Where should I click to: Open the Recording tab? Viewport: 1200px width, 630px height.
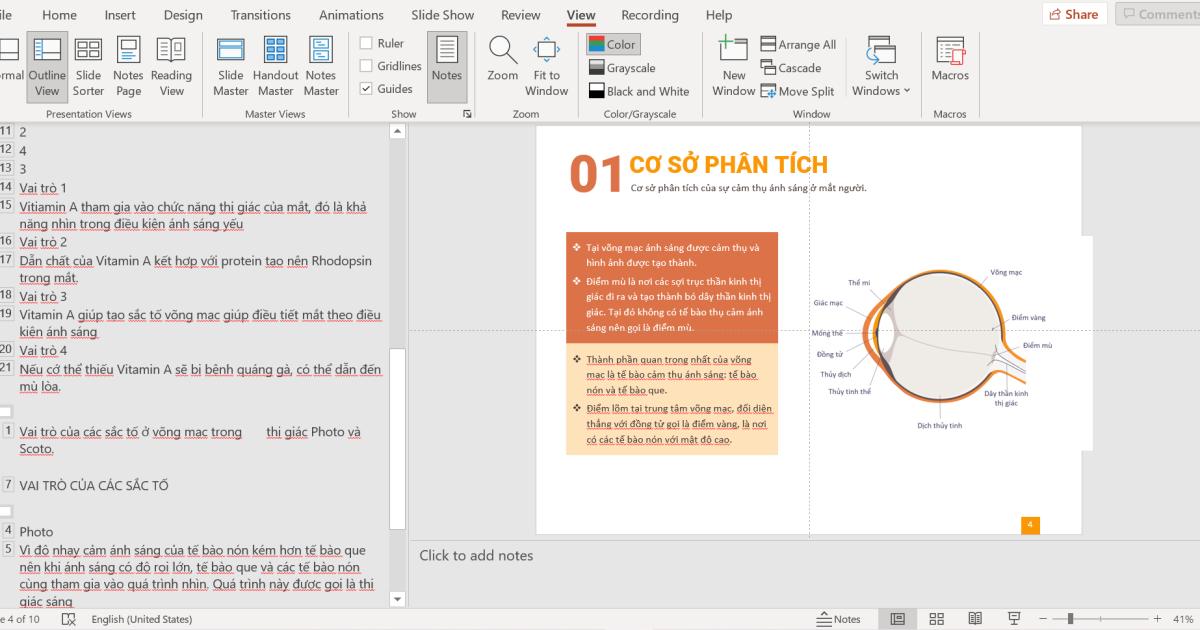[650, 15]
